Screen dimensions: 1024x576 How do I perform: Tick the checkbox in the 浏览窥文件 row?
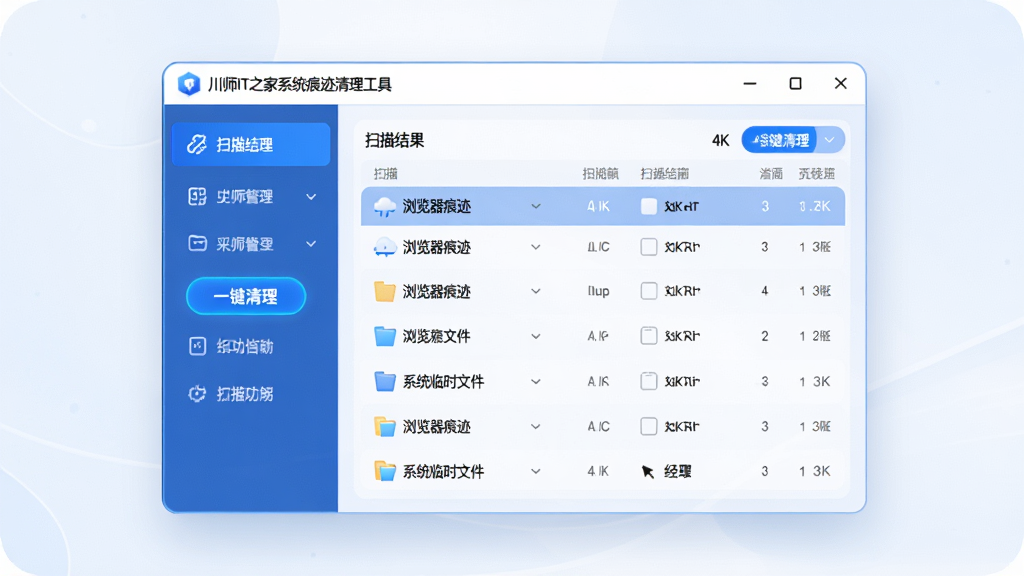[648, 336]
